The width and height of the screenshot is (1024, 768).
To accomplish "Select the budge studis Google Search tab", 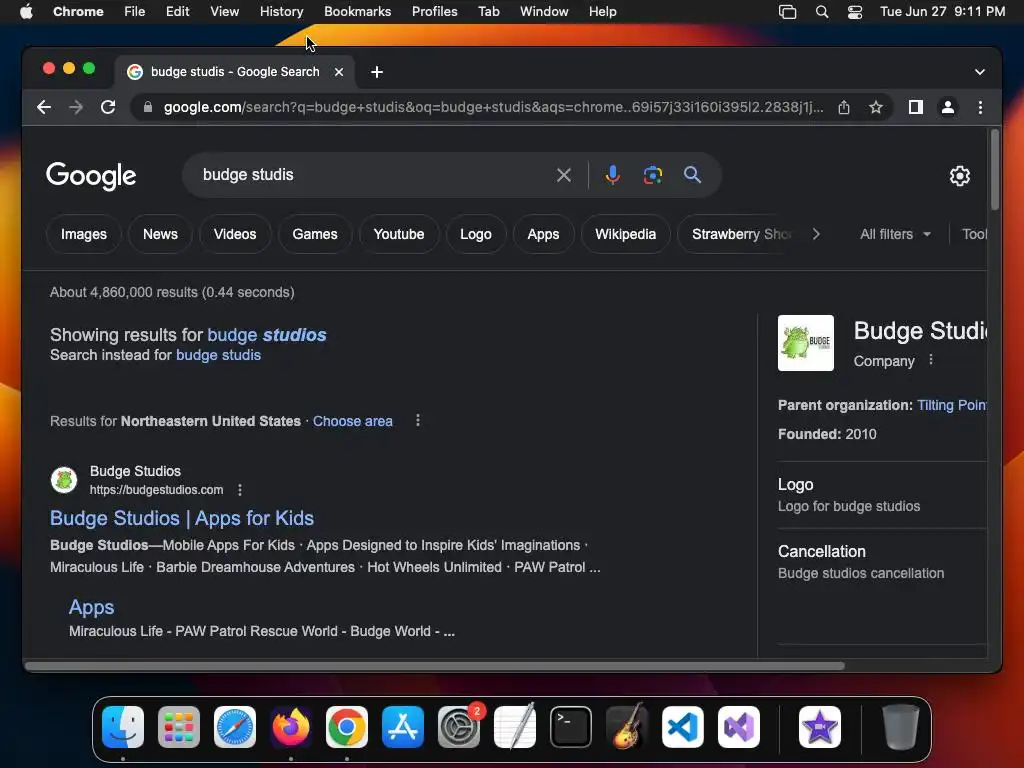I will click(x=235, y=72).
